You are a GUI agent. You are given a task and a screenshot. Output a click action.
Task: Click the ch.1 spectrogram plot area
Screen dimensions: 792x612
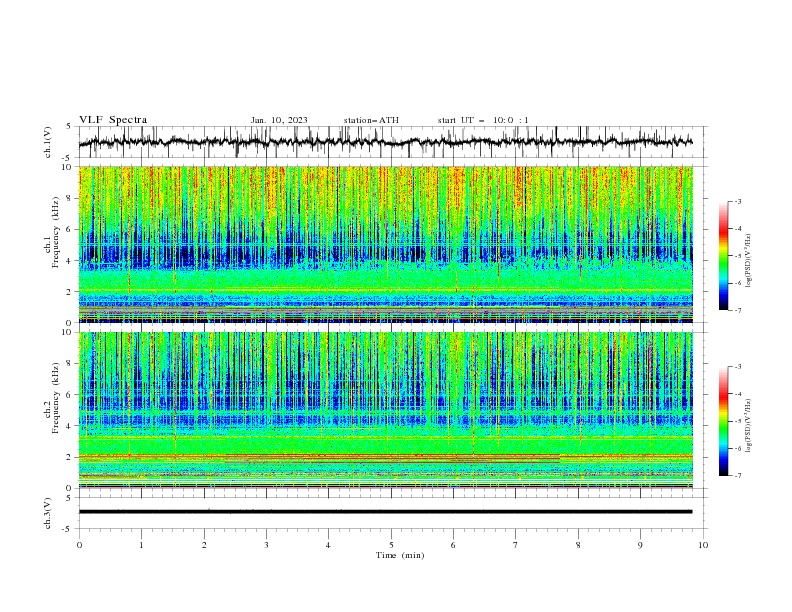coord(386,244)
